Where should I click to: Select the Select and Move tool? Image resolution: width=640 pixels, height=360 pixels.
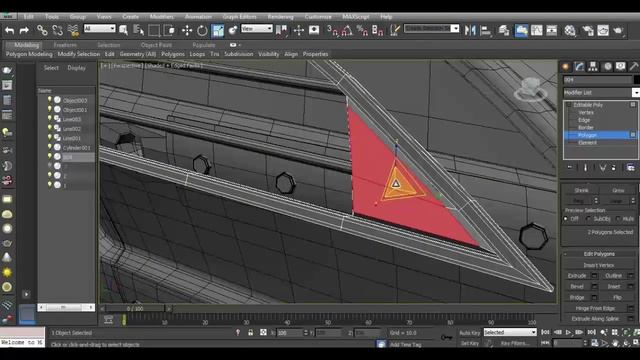[187, 30]
